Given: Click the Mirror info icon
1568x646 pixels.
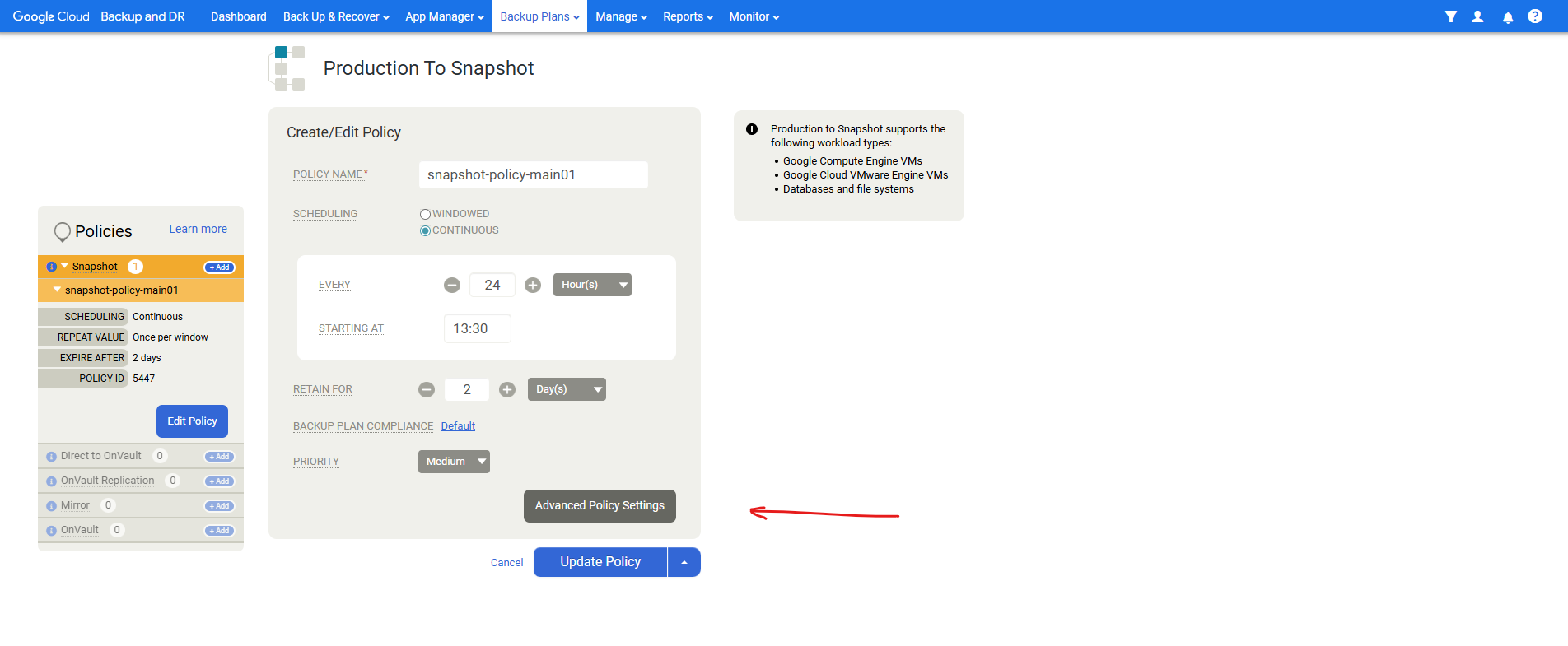Looking at the screenshot, I should (51, 506).
